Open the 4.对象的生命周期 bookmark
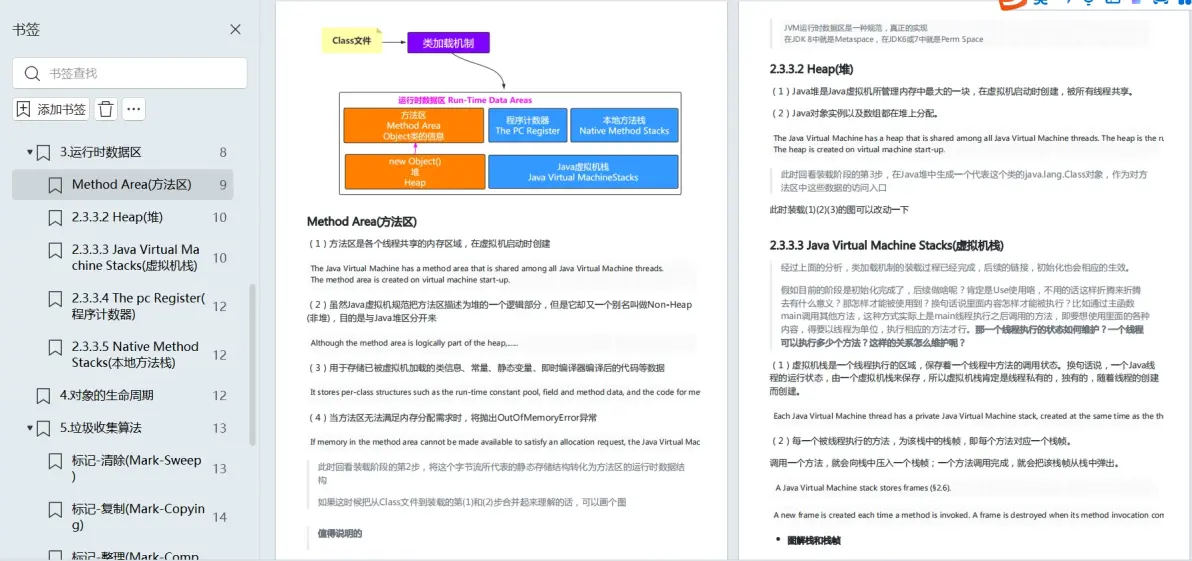The height and width of the screenshot is (561, 1192). [x=106, y=395]
